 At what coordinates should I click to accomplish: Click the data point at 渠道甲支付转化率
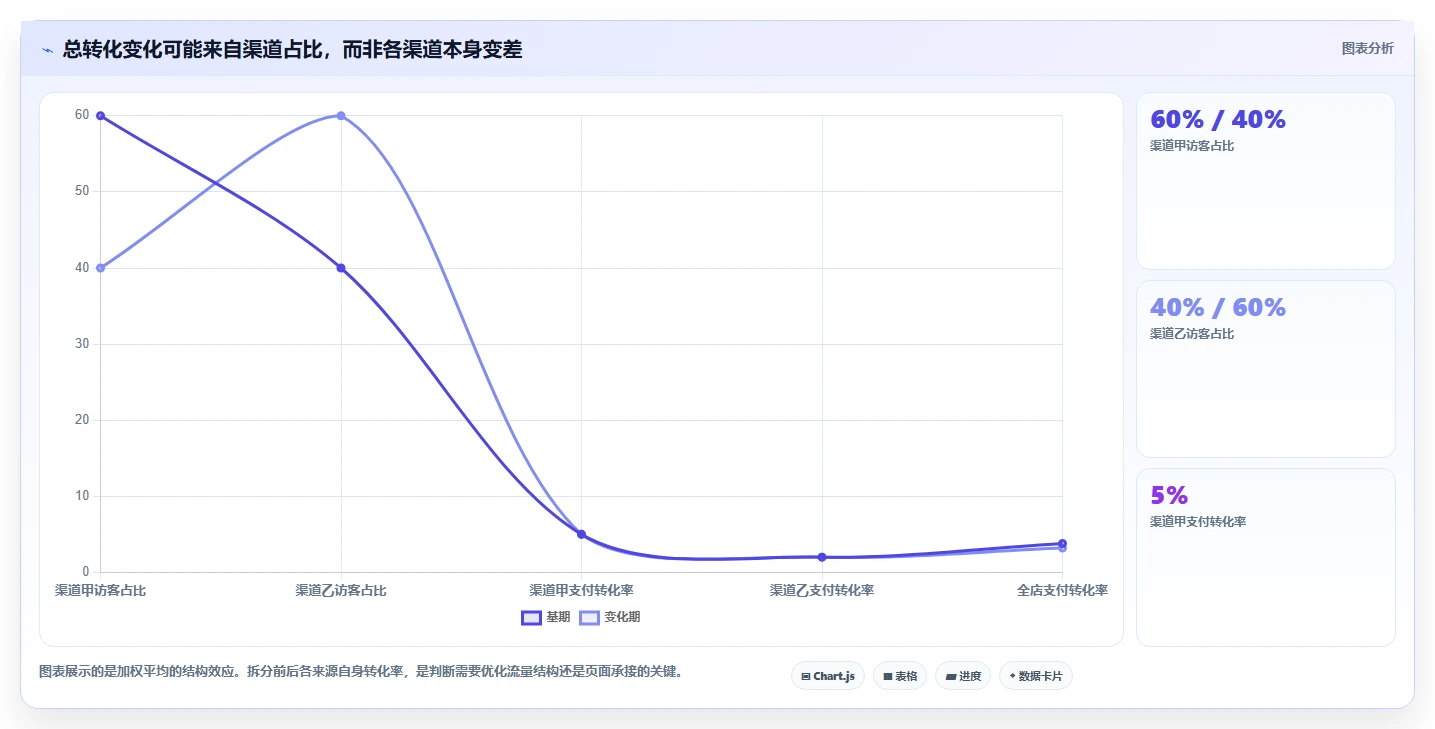tap(581, 534)
